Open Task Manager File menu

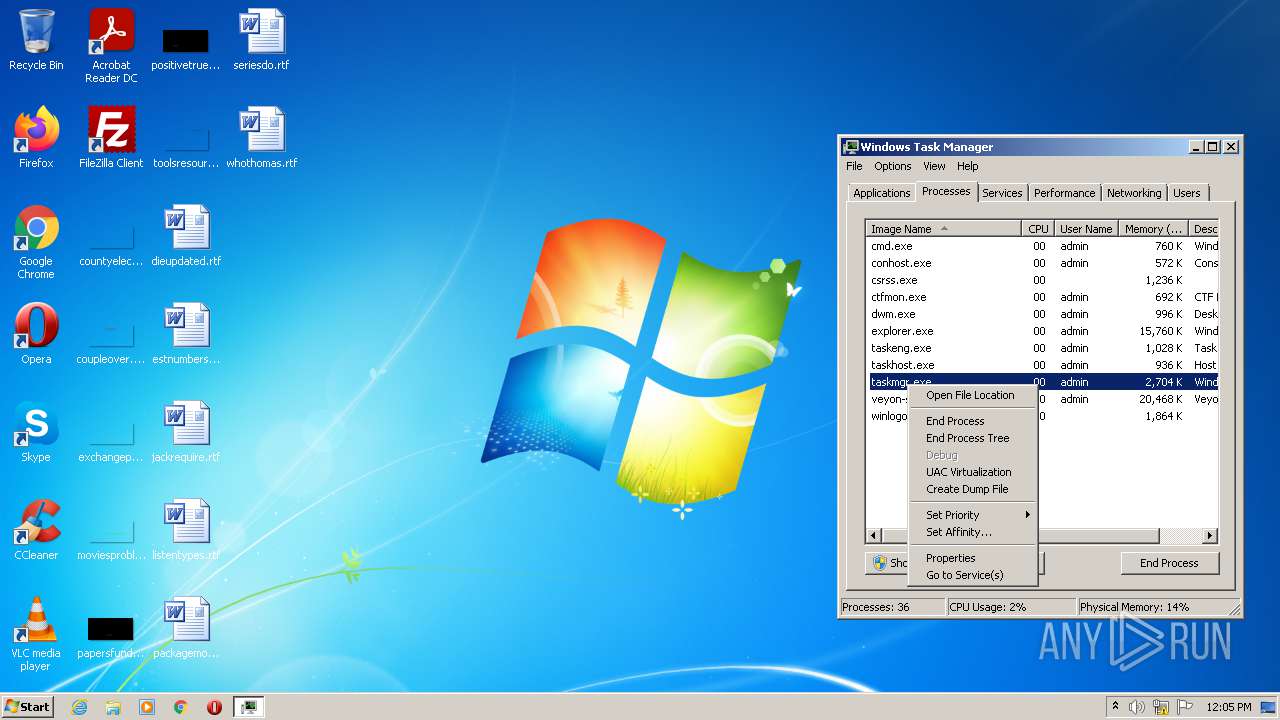coord(854,166)
